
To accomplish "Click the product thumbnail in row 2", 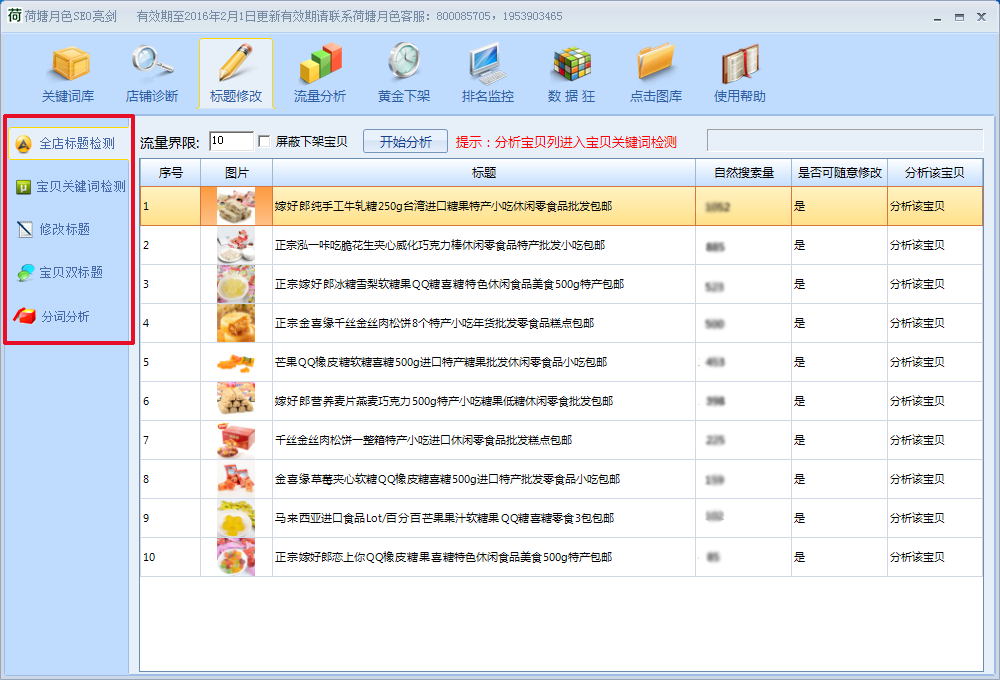I will coord(237,244).
